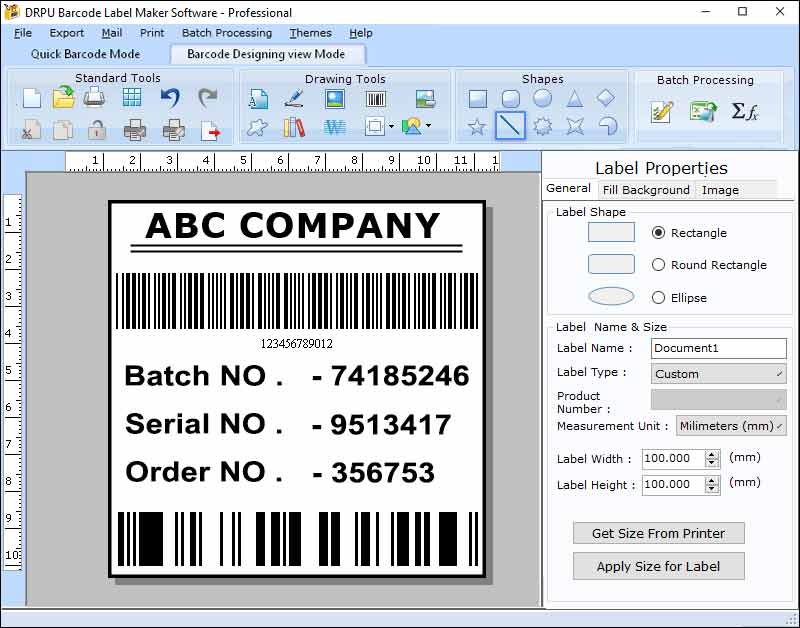Draw a rectangle from Shapes
The image size is (800, 628).
pos(478,98)
